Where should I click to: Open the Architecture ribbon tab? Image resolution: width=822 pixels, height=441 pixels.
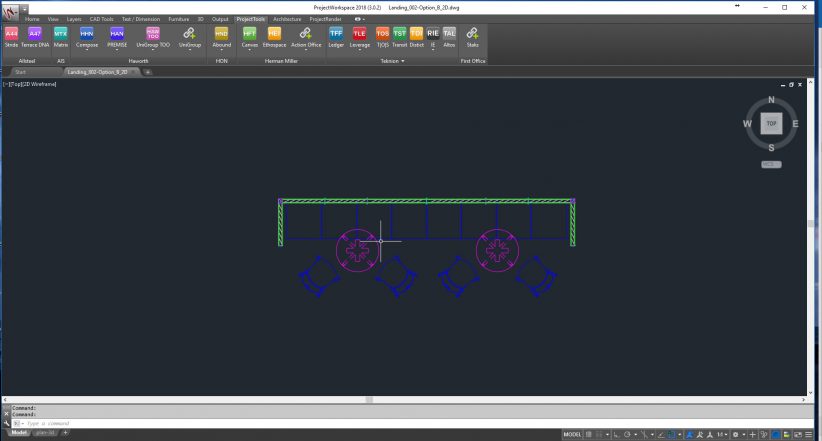click(x=288, y=19)
